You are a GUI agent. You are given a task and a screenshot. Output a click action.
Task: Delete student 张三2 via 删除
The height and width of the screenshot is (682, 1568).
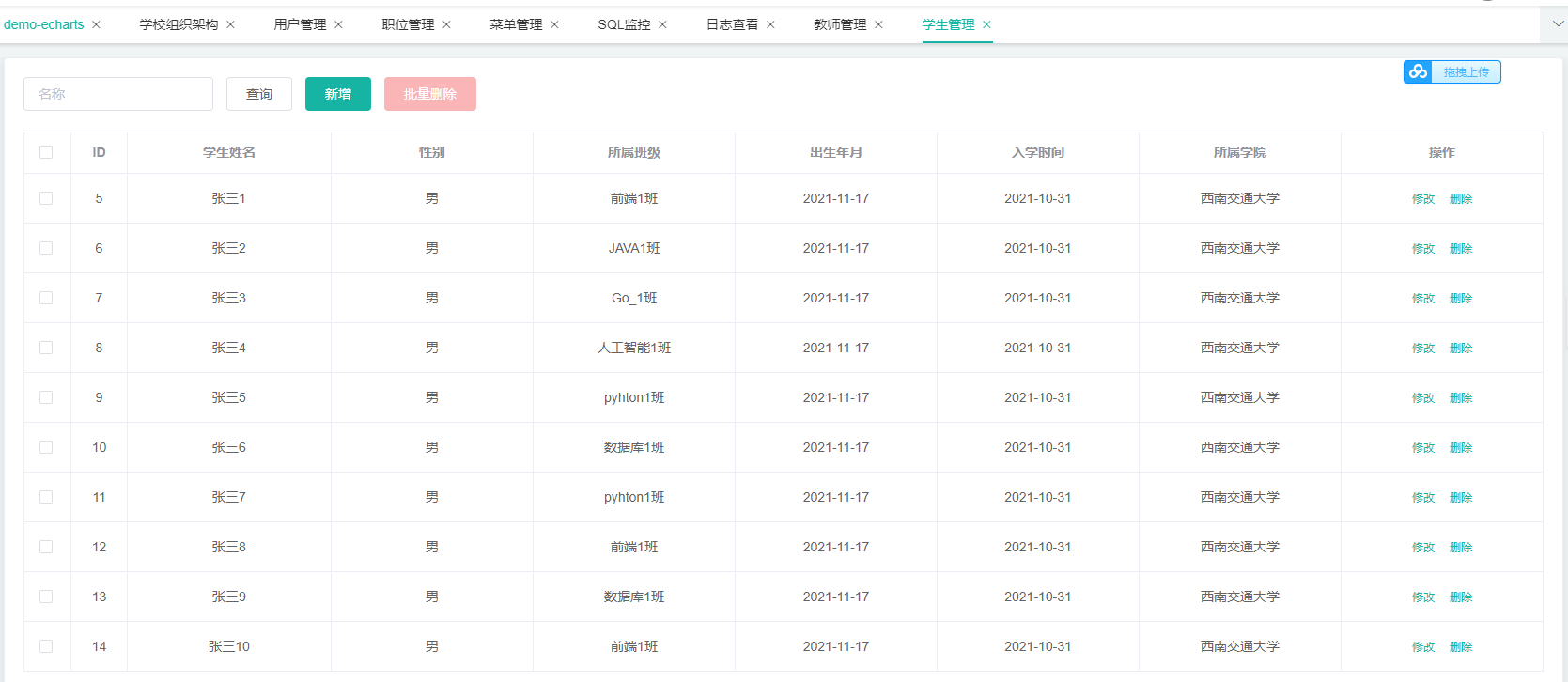click(x=1461, y=249)
